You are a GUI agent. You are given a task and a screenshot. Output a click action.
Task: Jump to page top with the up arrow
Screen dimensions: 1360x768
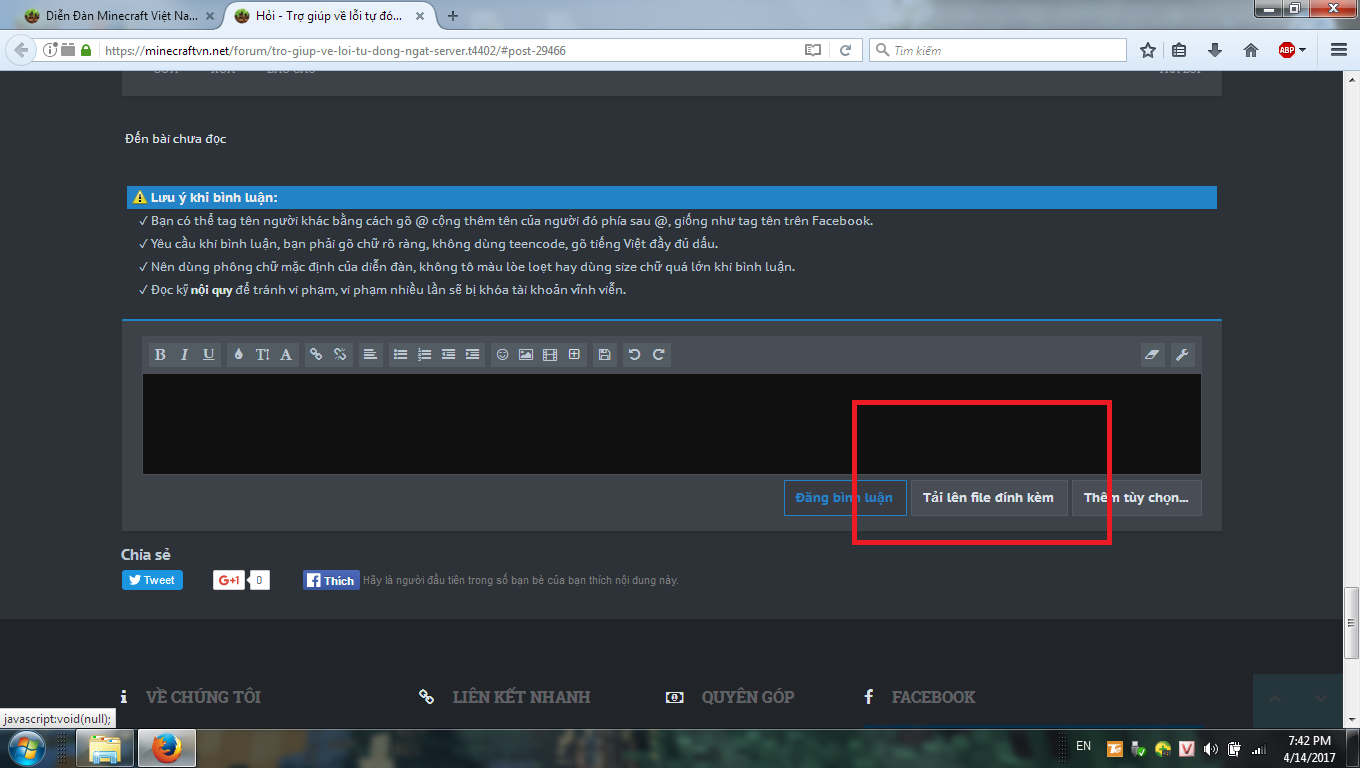click(1275, 699)
